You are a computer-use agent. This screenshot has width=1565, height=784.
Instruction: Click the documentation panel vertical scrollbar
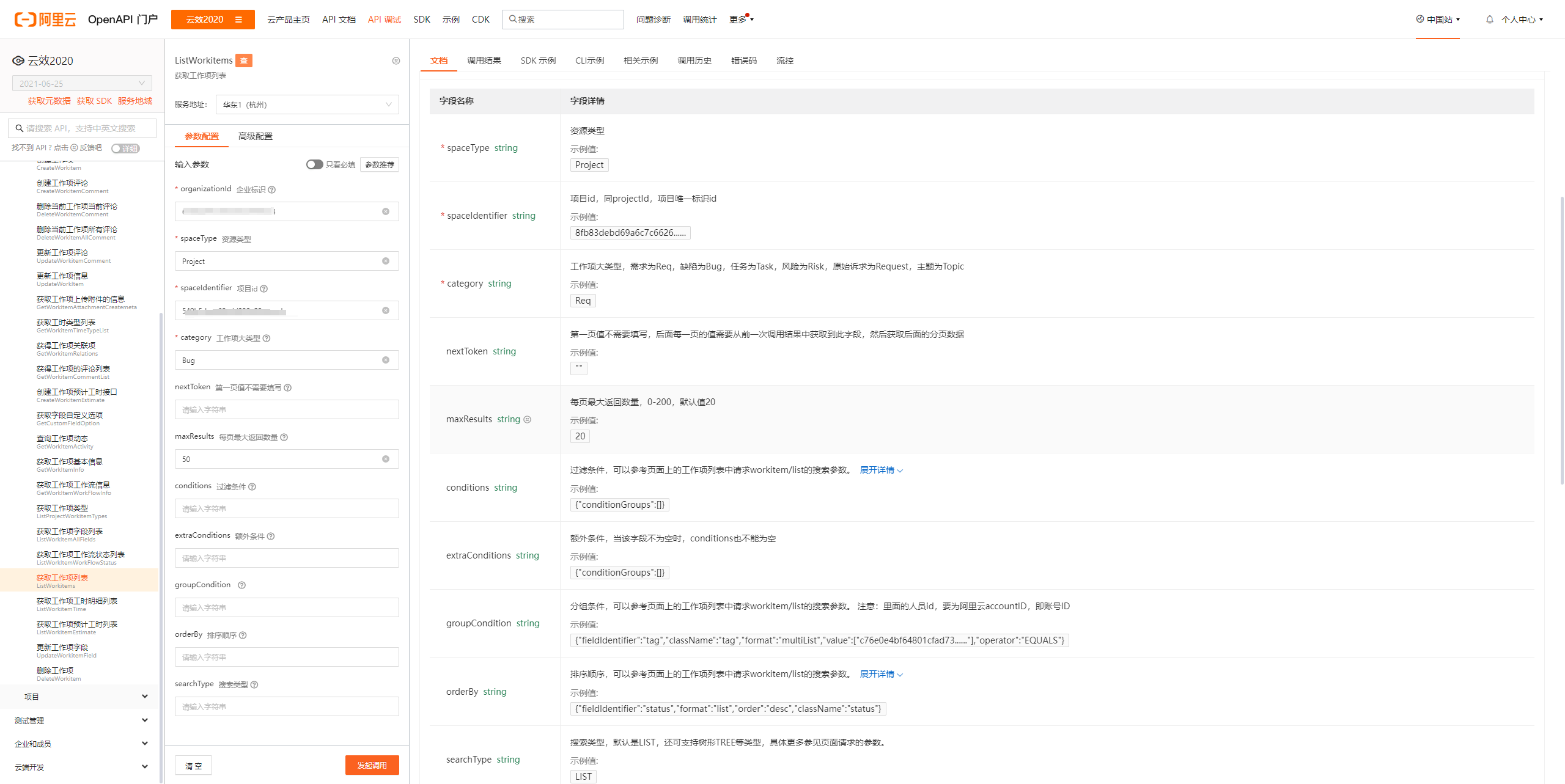click(1561, 340)
